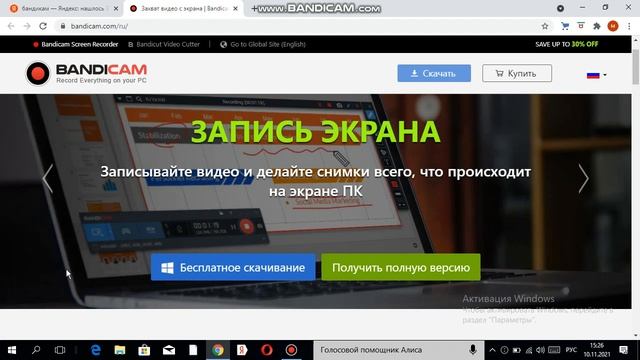640x360 pixels.
Task: Open the Windows Start menu
Action: click(12, 350)
